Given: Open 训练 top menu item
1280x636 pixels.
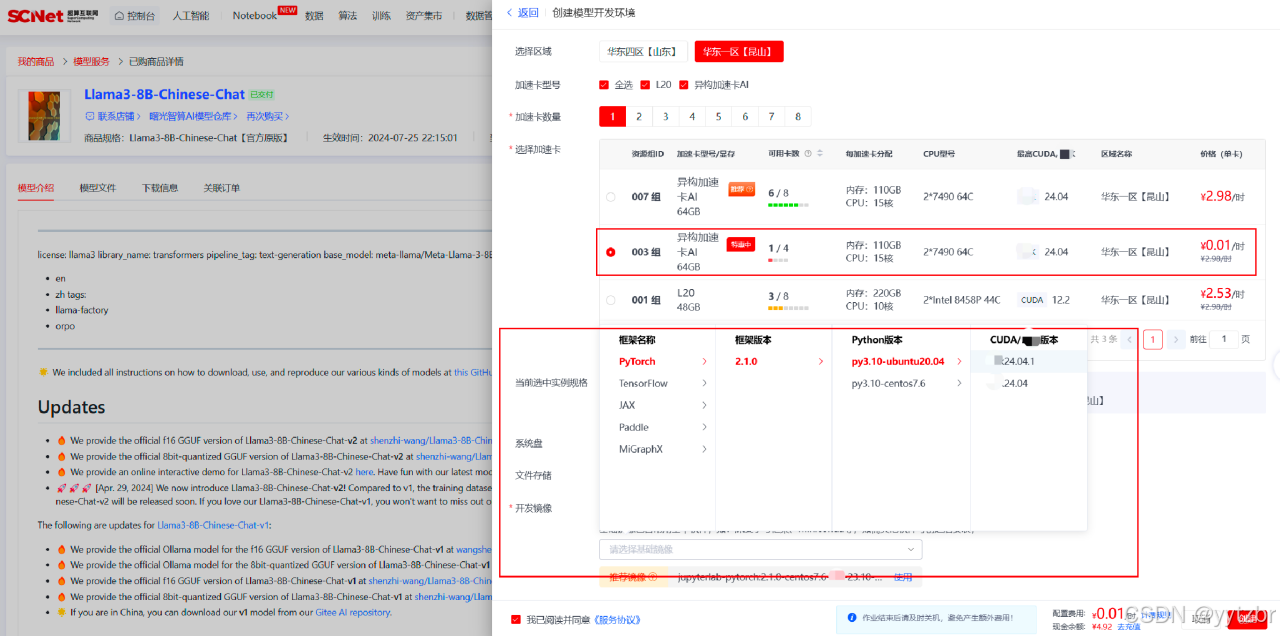Looking at the screenshot, I should pyautogui.click(x=381, y=16).
